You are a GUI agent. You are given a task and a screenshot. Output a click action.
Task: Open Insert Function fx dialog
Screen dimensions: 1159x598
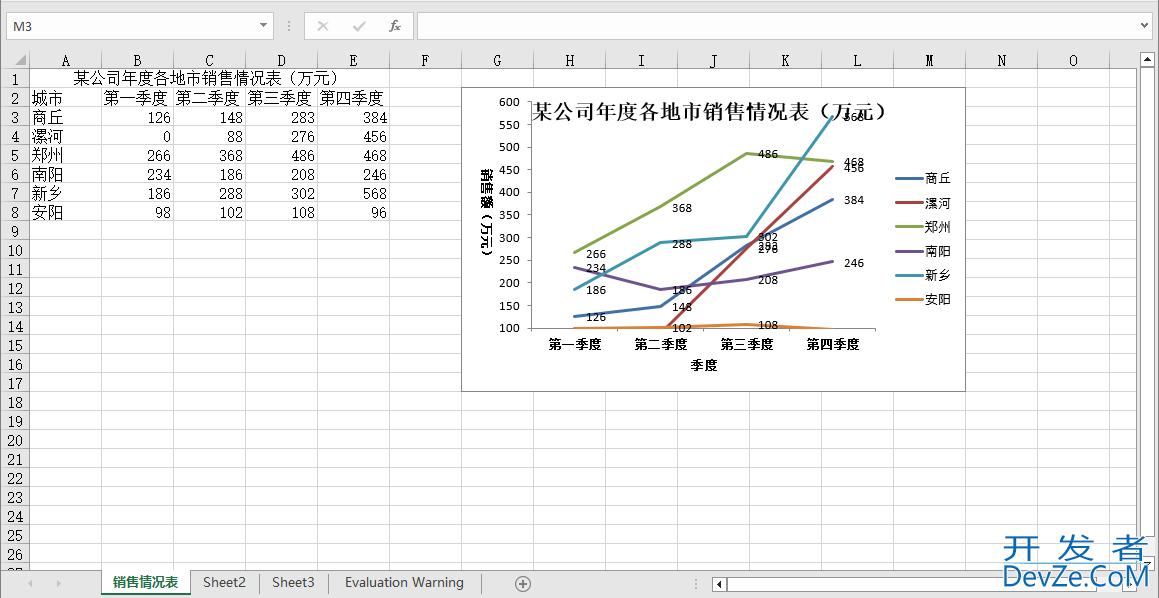[395, 26]
